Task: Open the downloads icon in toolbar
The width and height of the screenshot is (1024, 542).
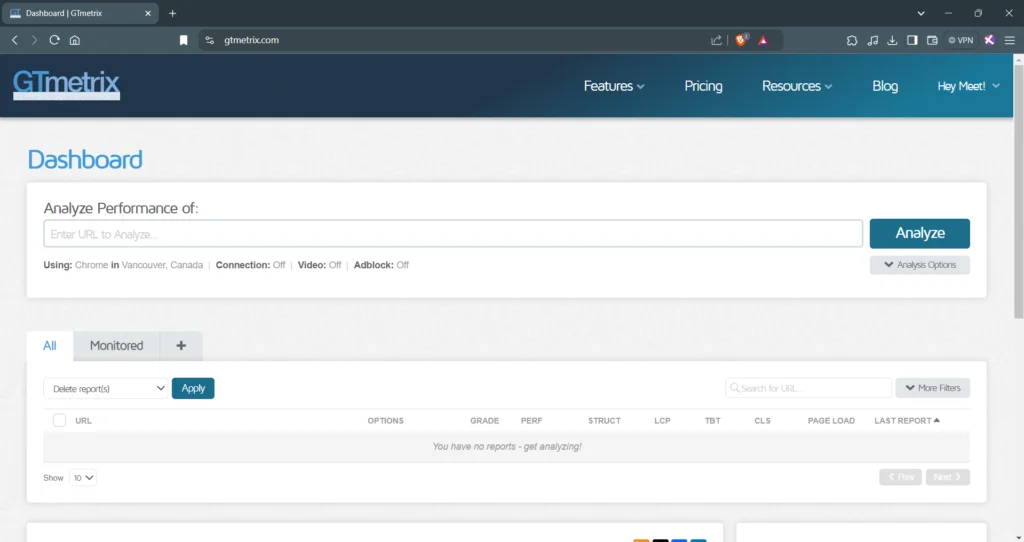Action: pyautogui.click(x=892, y=40)
